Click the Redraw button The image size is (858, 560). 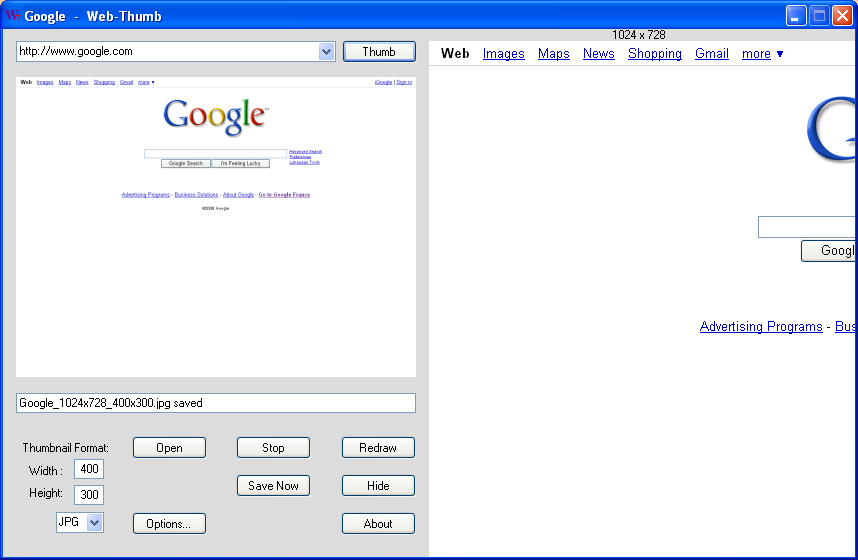pyautogui.click(x=378, y=448)
